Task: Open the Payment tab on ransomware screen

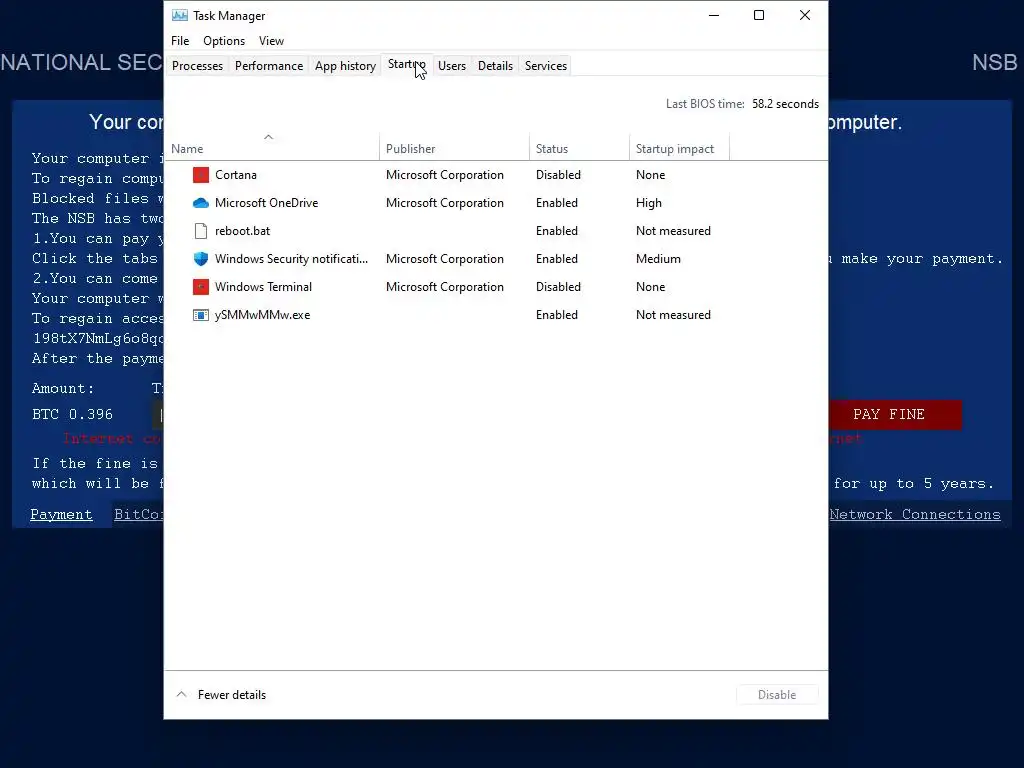Action: coord(61,515)
